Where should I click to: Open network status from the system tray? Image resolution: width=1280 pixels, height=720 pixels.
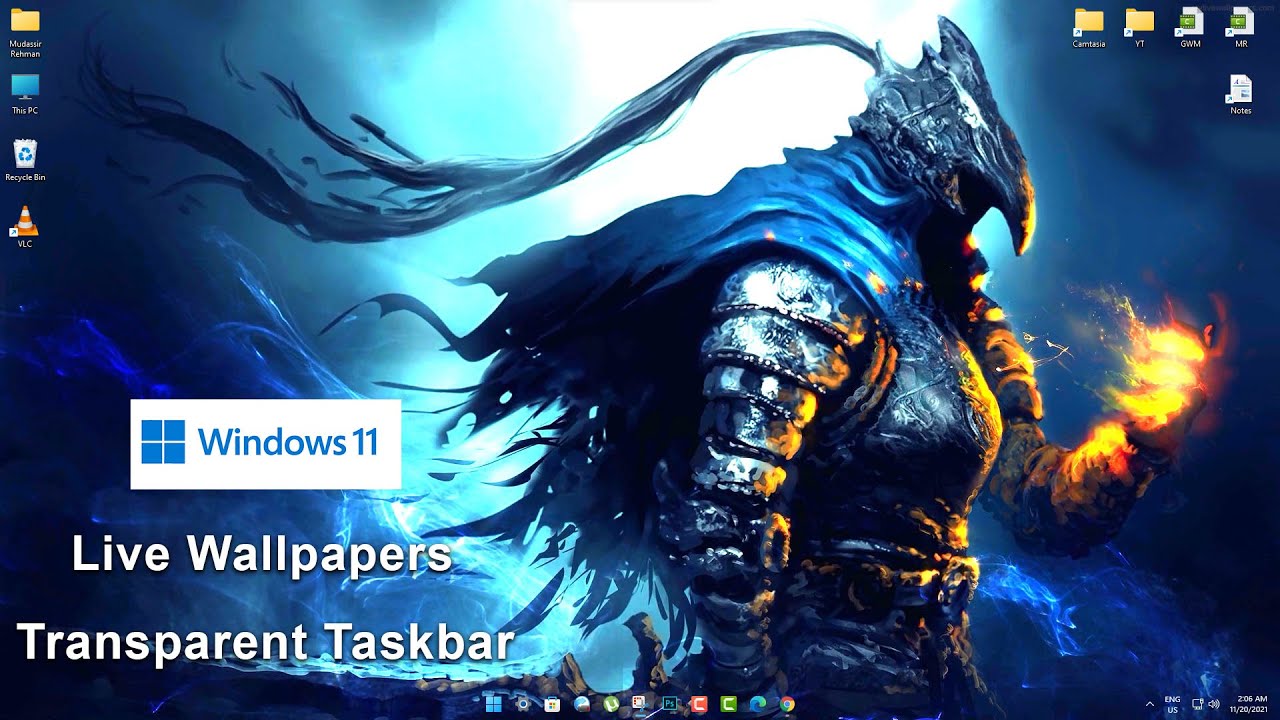coord(1197,704)
